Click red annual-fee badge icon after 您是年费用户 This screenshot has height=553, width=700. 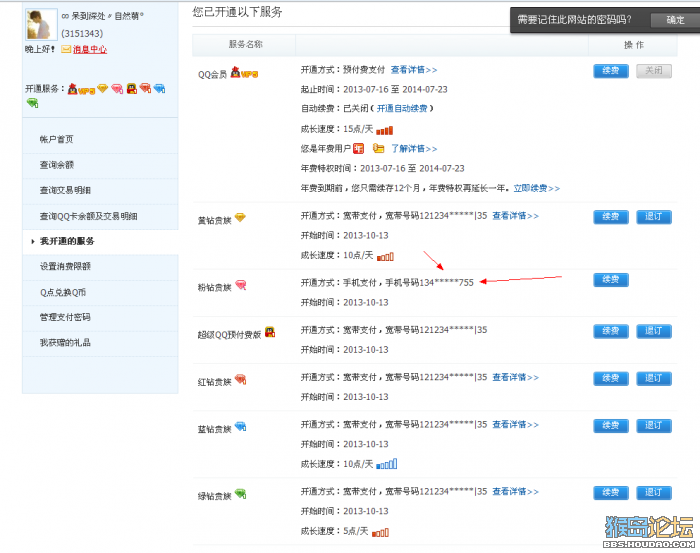[358, 148]
